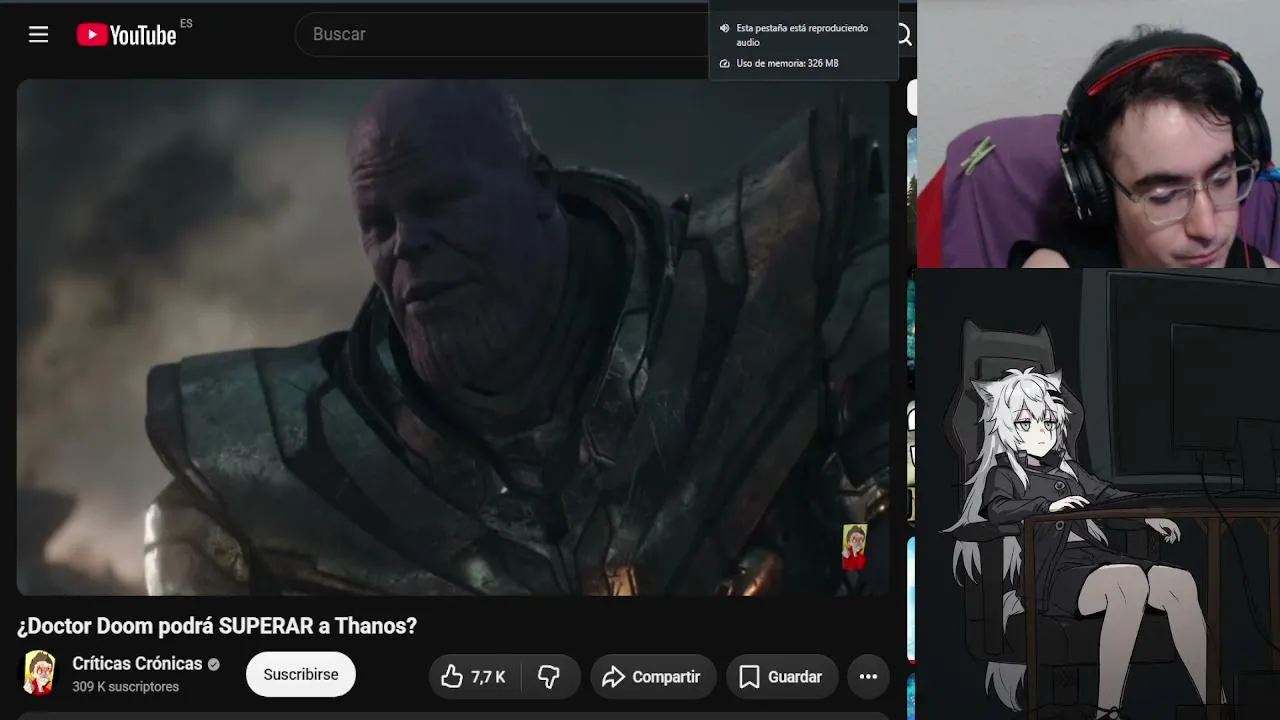
Task: Click the "Uso de memoria: 326 MB" tooltip text
Action: (x=787, y=63)
